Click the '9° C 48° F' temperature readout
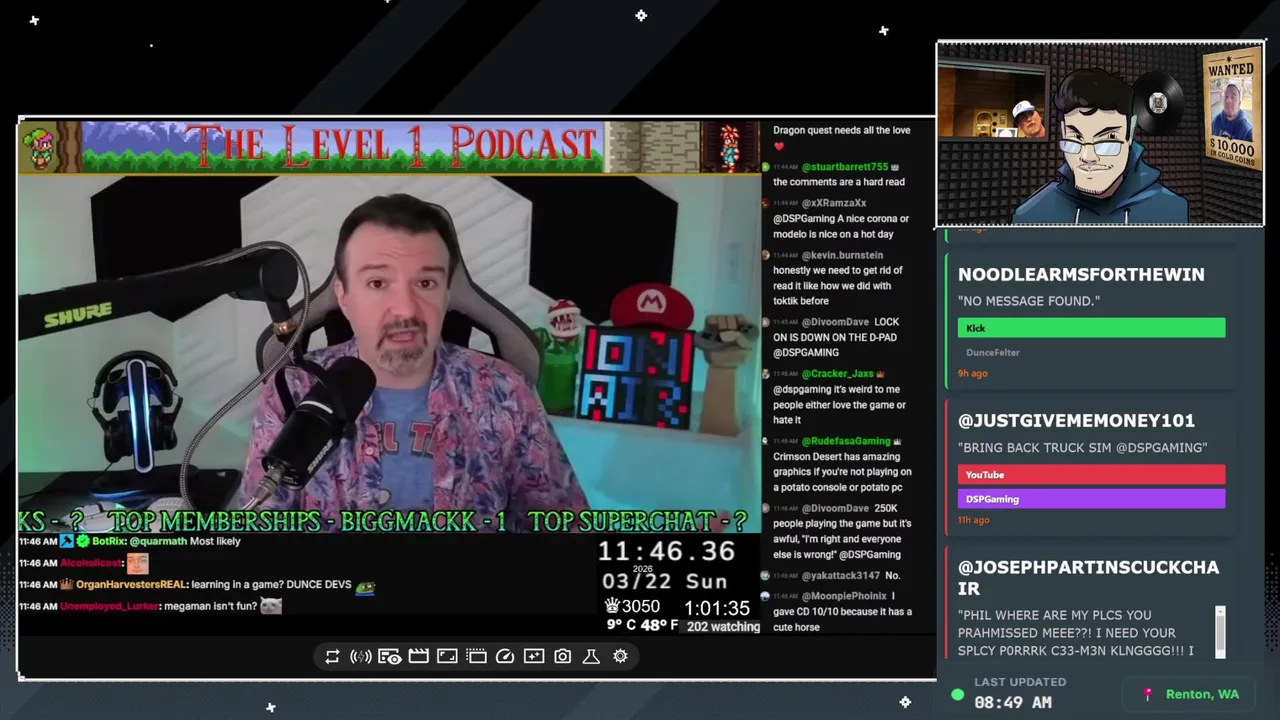1280x720 pixels. [642, 625]
